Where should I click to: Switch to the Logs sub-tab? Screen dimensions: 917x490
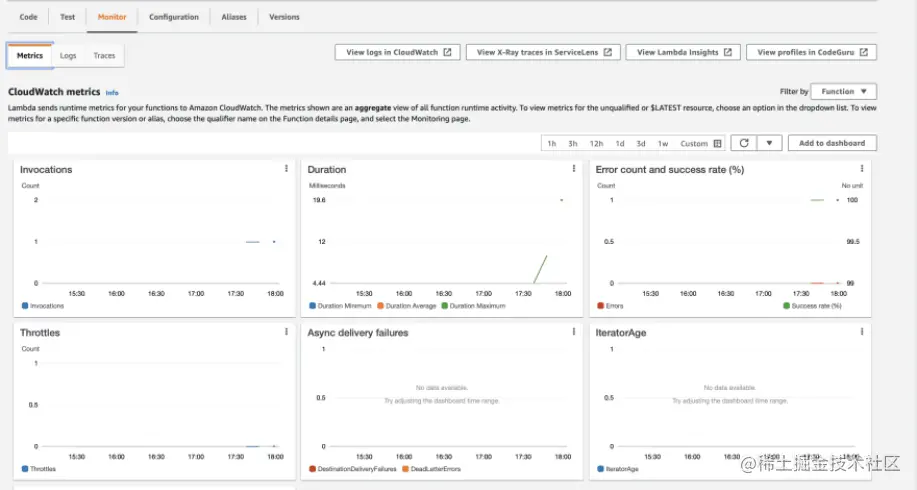coord(68,56)
